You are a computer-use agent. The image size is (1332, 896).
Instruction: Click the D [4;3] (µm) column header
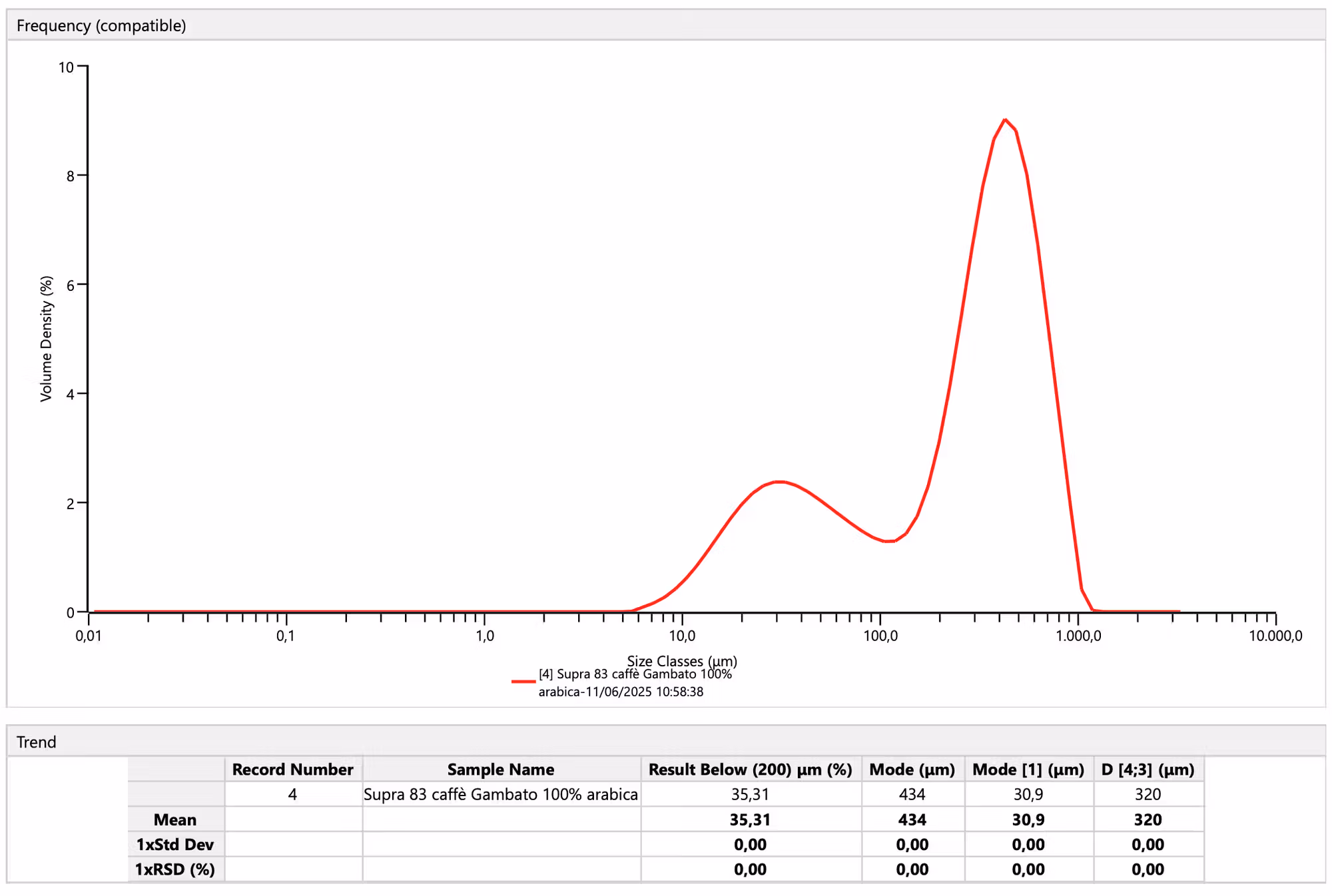pos(1148,769)
